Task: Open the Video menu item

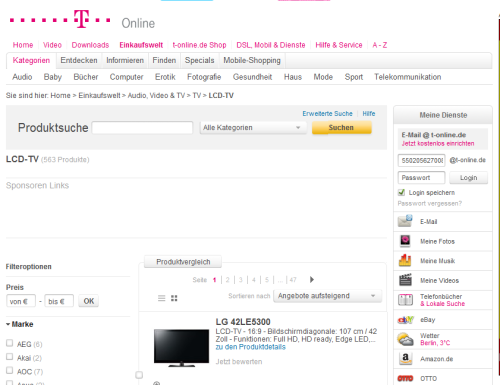Action: [52, 45]
